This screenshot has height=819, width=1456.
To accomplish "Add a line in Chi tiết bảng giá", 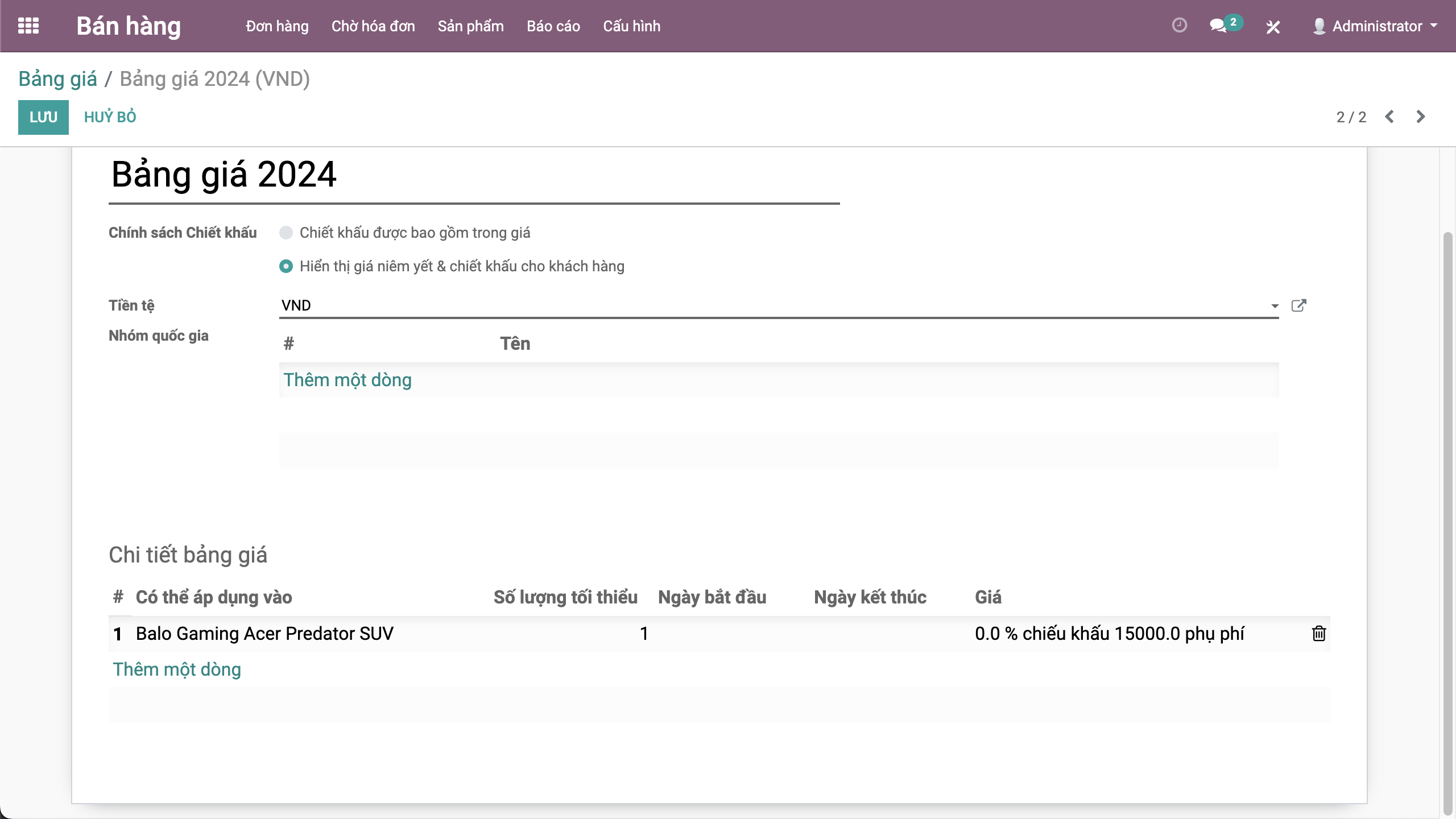I will pos(177,669).
